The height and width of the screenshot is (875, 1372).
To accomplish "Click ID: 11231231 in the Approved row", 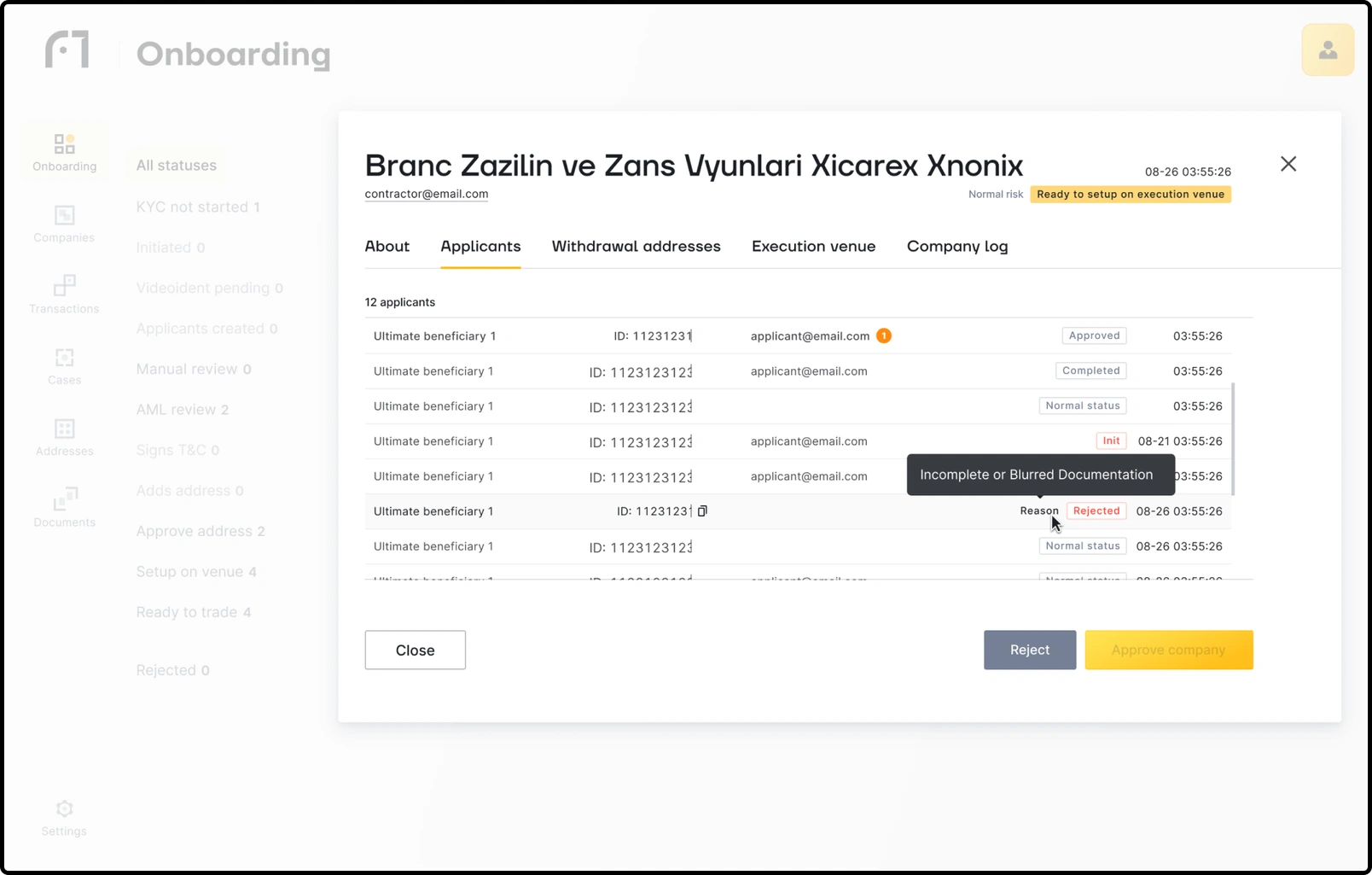I will coord(653,336).
